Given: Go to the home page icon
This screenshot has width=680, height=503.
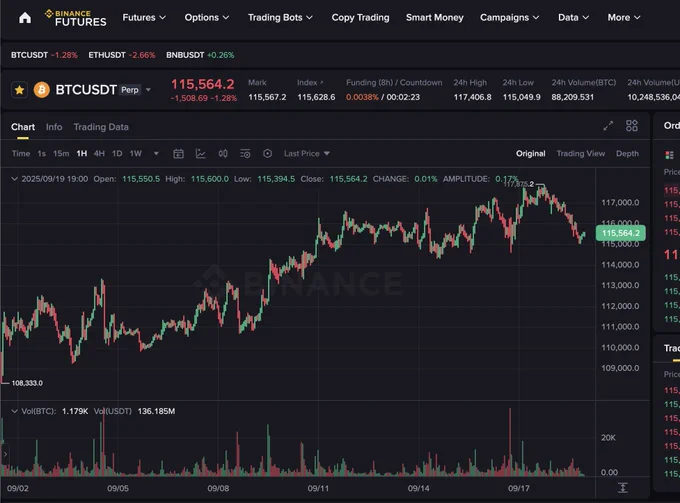Looking at the screenshot, I should [25, 18].
